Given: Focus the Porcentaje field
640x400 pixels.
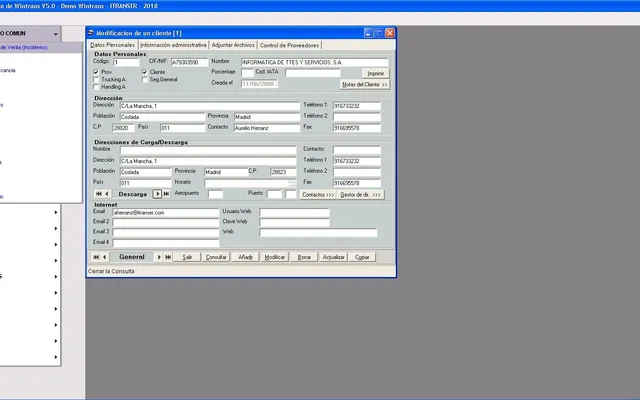Looking at the screenshot, I should pos(247,73).
